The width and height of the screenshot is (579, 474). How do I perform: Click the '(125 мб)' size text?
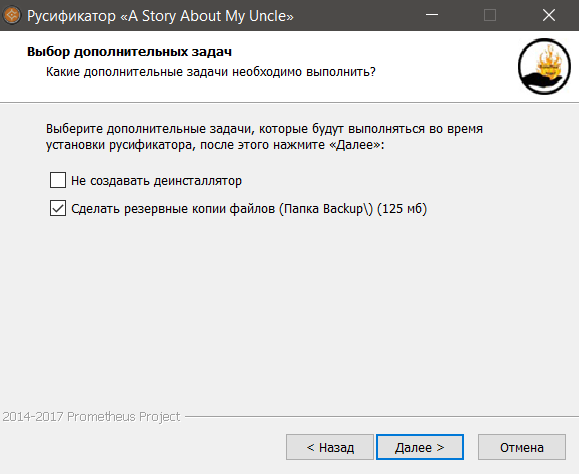[402, 209]
